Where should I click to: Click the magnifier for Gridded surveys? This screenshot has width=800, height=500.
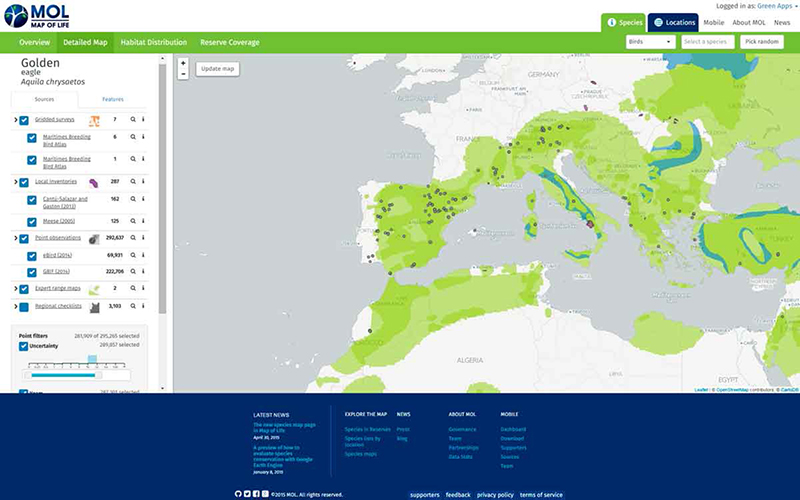tap(133, 119)
